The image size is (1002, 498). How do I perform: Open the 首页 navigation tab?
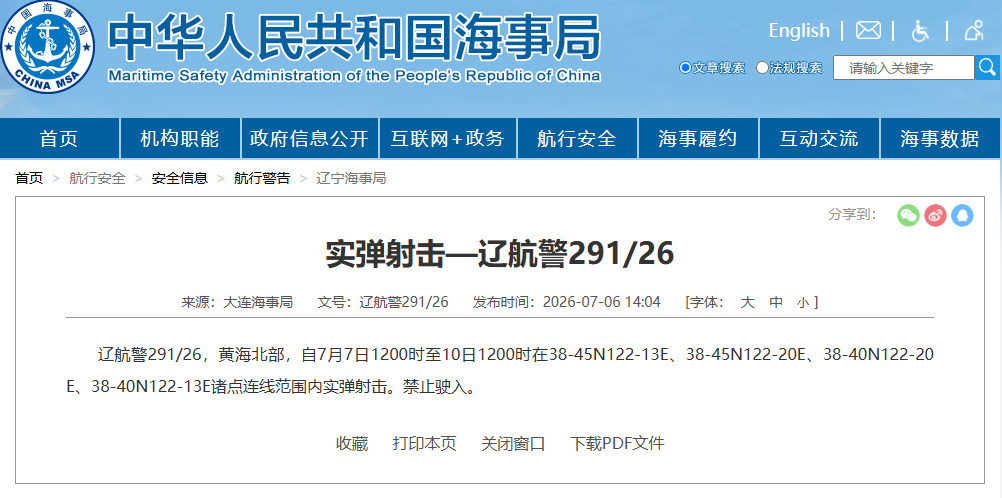point(59,138)
